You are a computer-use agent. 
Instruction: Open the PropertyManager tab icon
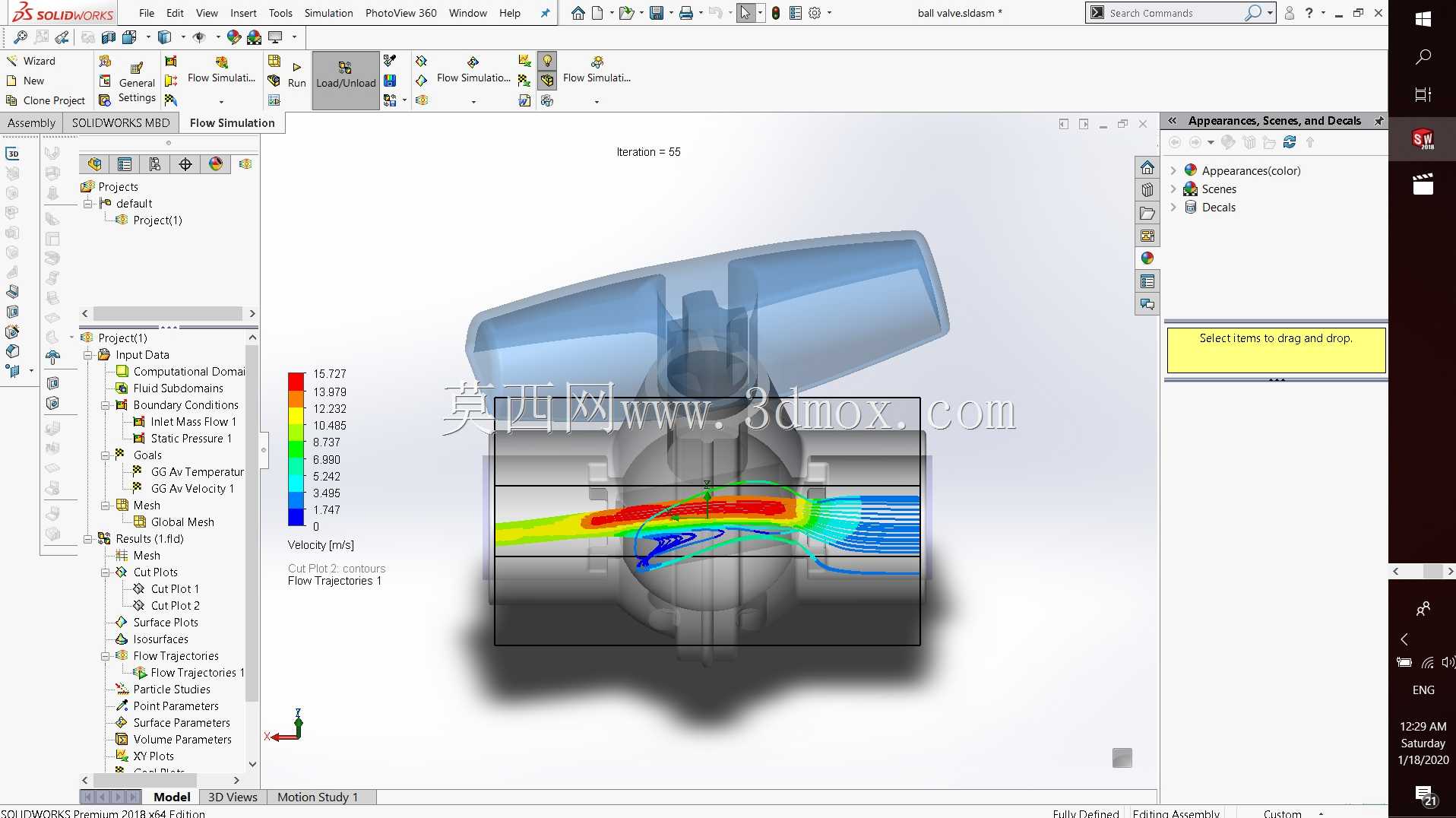[125, 164]
